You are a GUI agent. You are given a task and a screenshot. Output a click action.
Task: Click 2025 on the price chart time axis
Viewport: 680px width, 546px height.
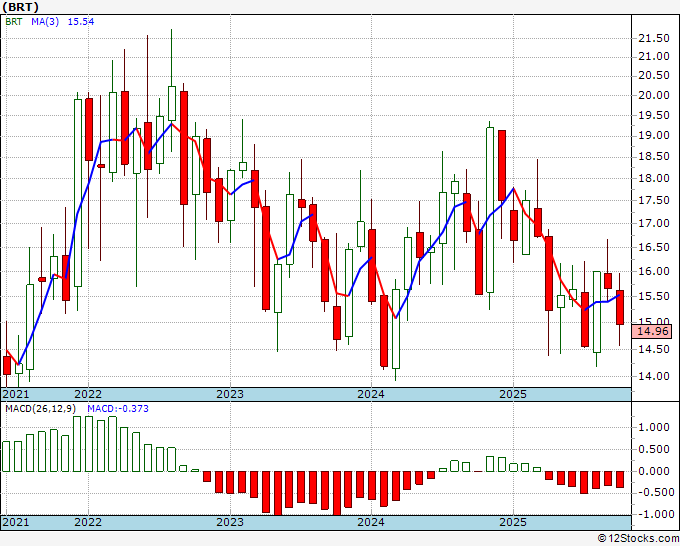[x=513, y=394]
